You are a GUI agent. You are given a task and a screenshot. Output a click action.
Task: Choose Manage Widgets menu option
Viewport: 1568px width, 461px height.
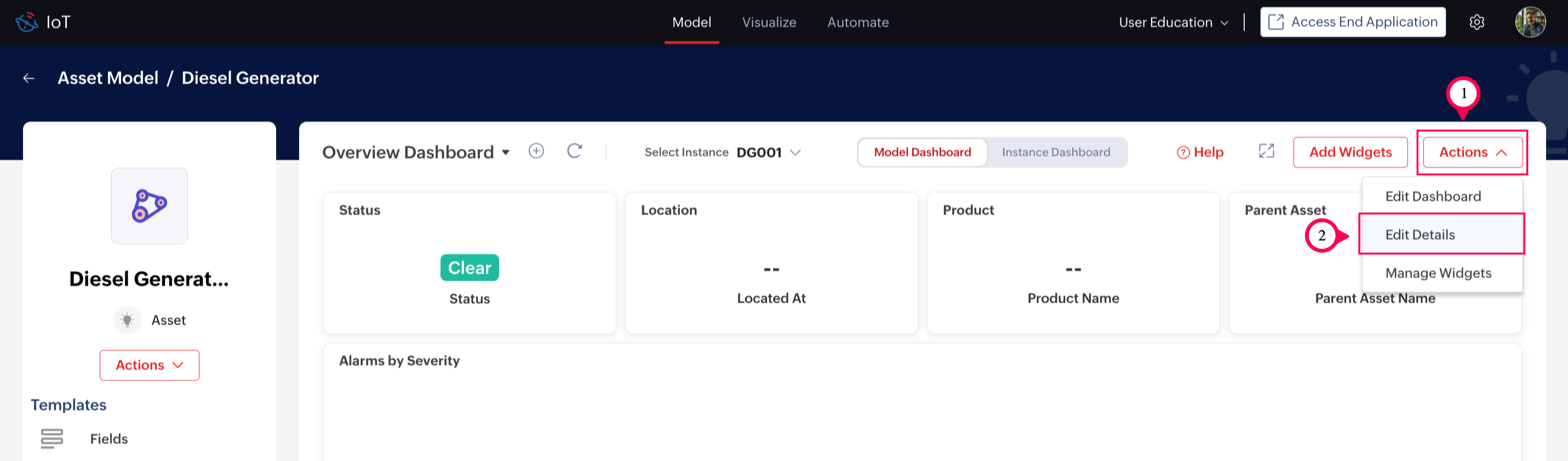point(1438,273)
